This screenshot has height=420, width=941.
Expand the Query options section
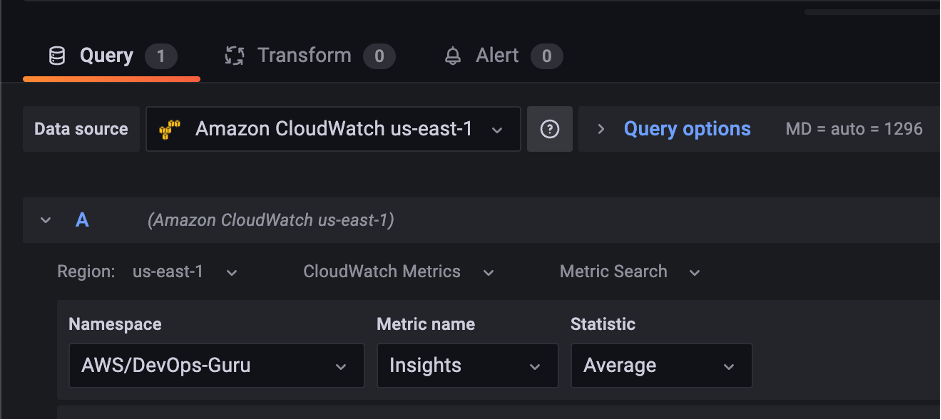[601, 129]
